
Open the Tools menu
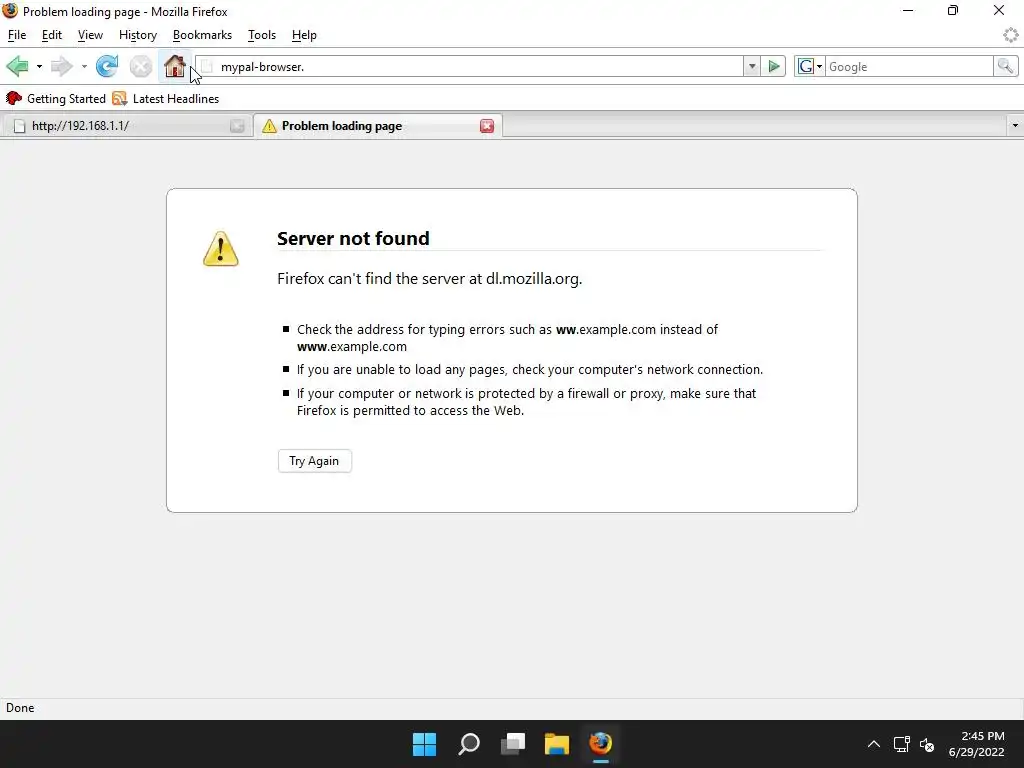click(262, 35)
